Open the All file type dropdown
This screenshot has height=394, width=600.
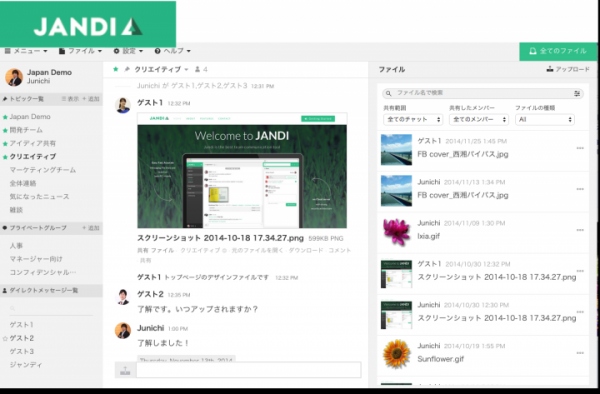click(545, 119)
